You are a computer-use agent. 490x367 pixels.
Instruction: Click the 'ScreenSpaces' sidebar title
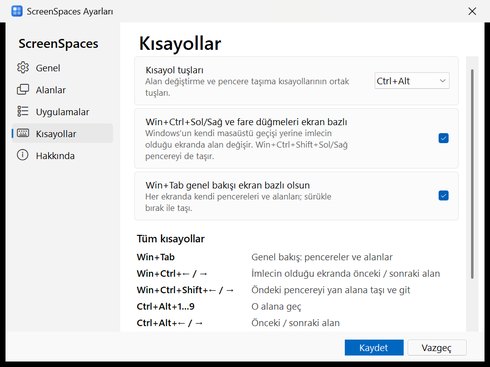click(x=58, y=44)
